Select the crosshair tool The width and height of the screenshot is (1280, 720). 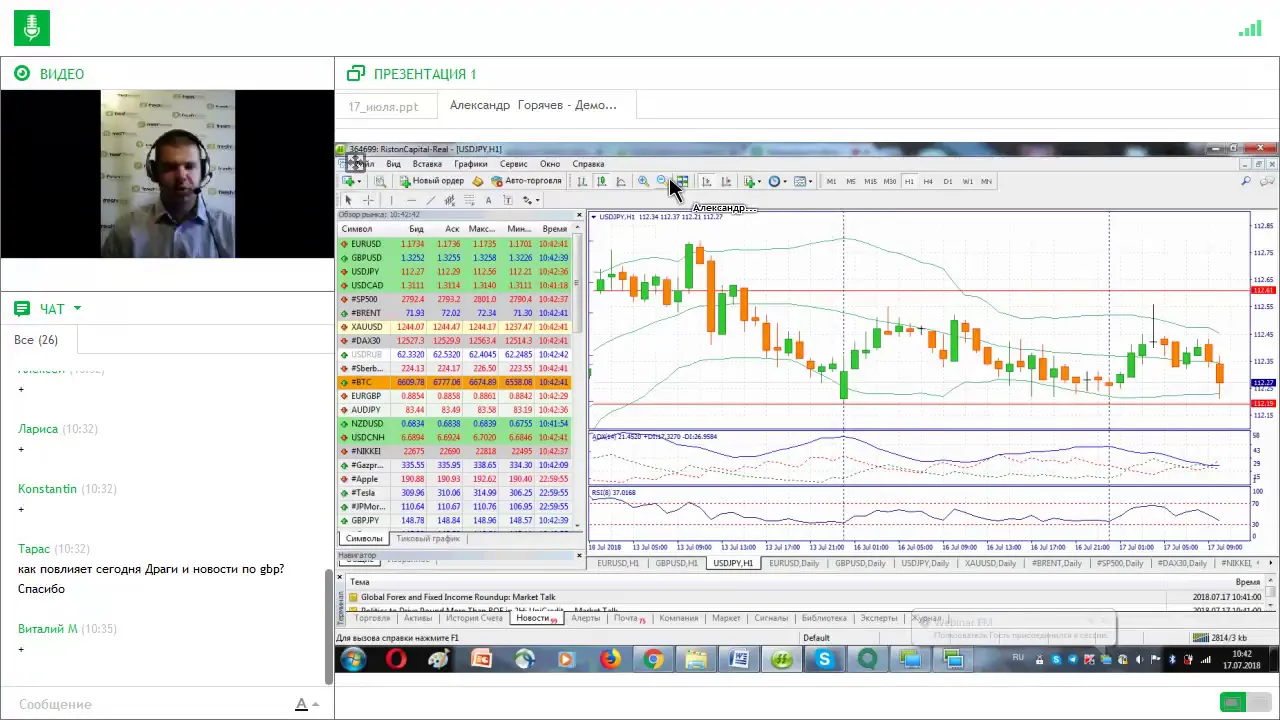click(368, 200)
